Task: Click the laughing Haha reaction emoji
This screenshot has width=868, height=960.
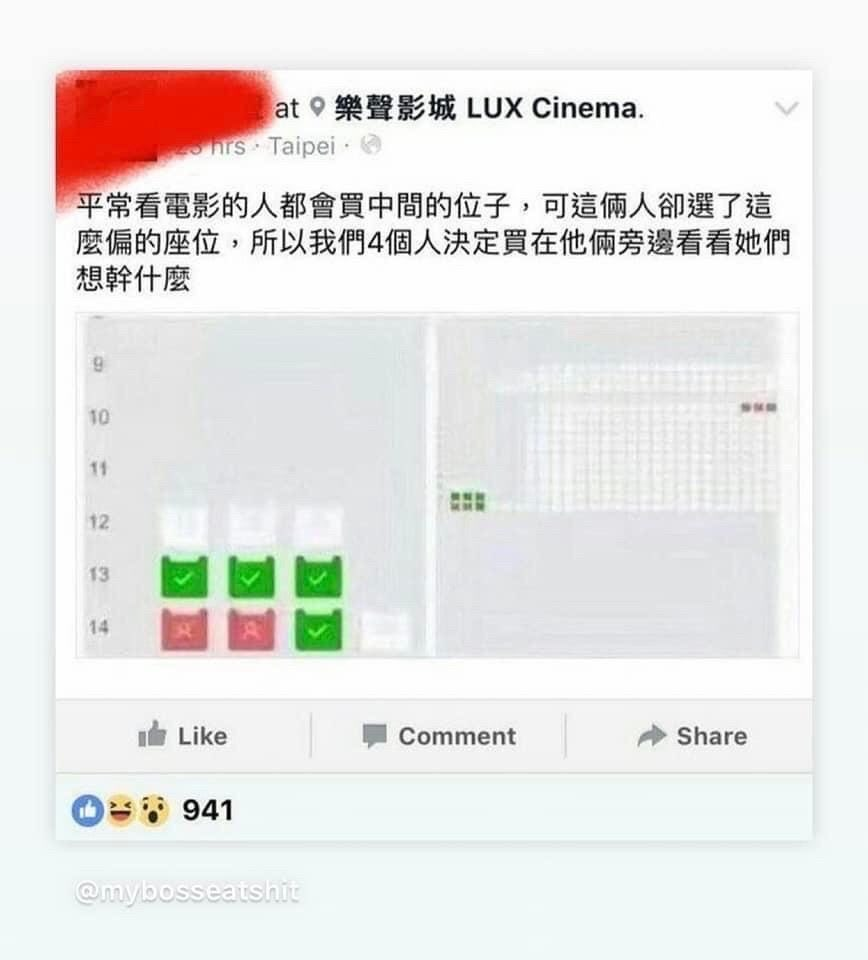Action: (x=121, y=811)
